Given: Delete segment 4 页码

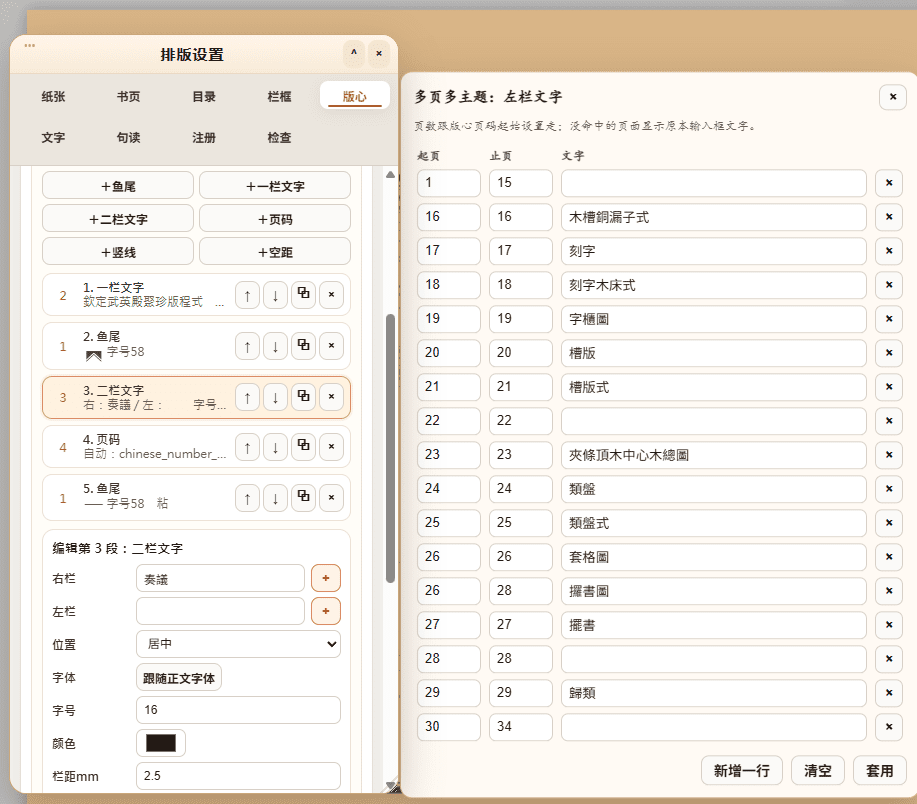Looking at the screenshot, I should [x=332, y=447].
